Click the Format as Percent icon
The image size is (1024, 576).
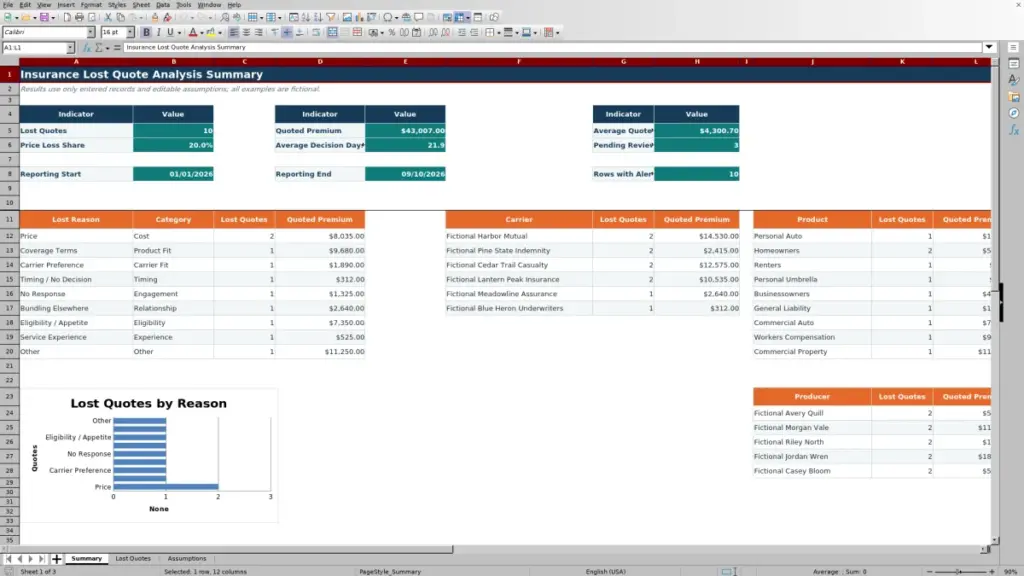pos(392,33)
